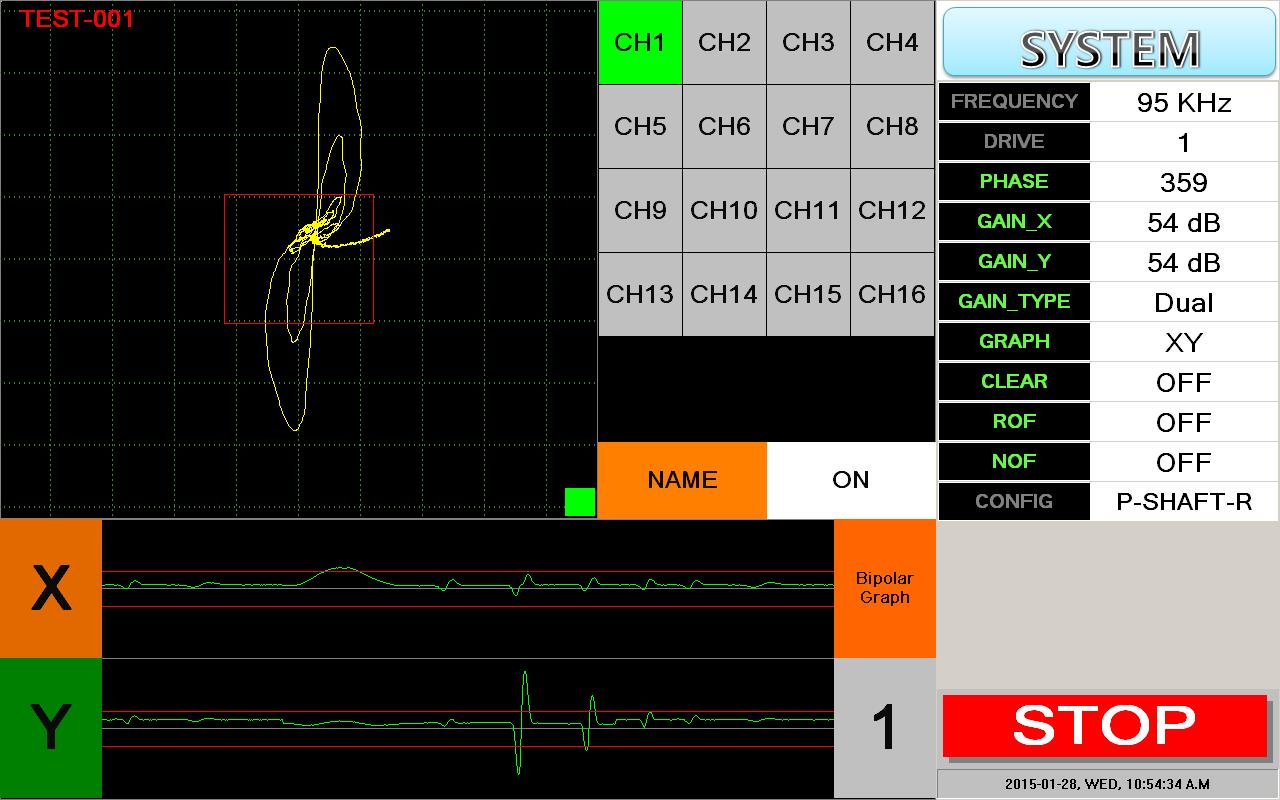Image resolution: width=1280 pixels, height=800 pixels.
Task: Select channel CH1
Action: click(x=640, y=42)
